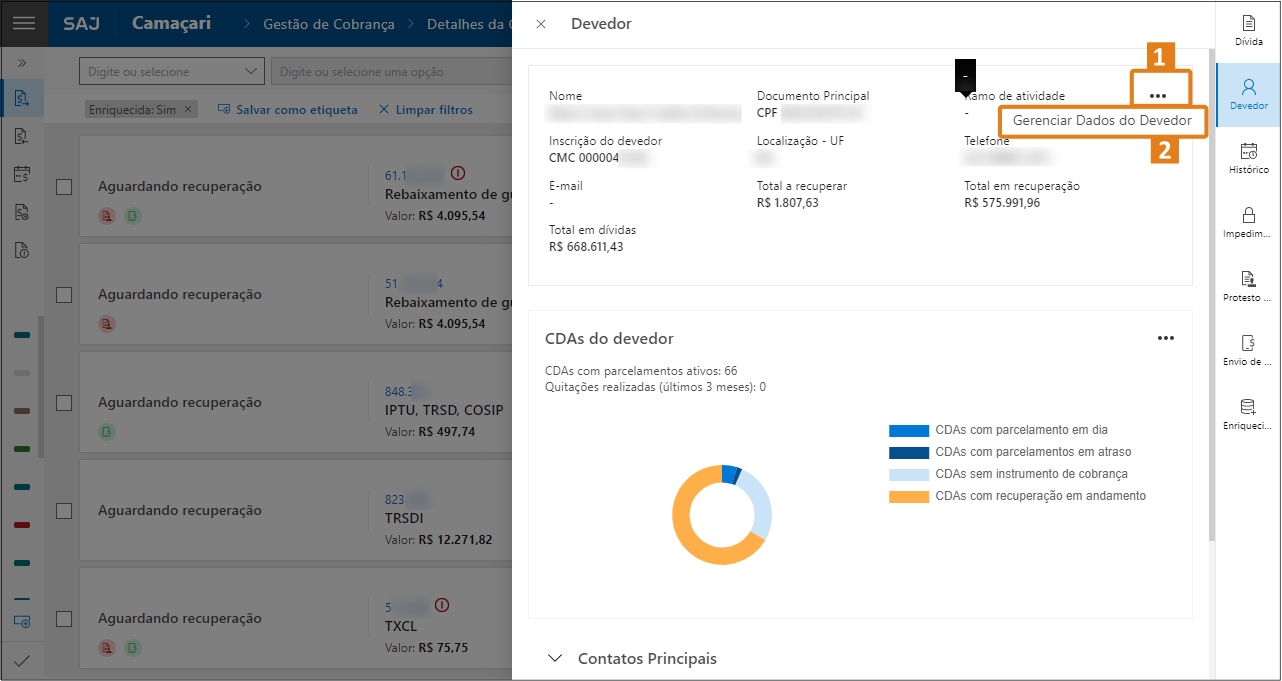This screenshot has height=681, width=1282.
Task: Choose Gerenciar Dados do Devedor menu option
Action: 1102,120
